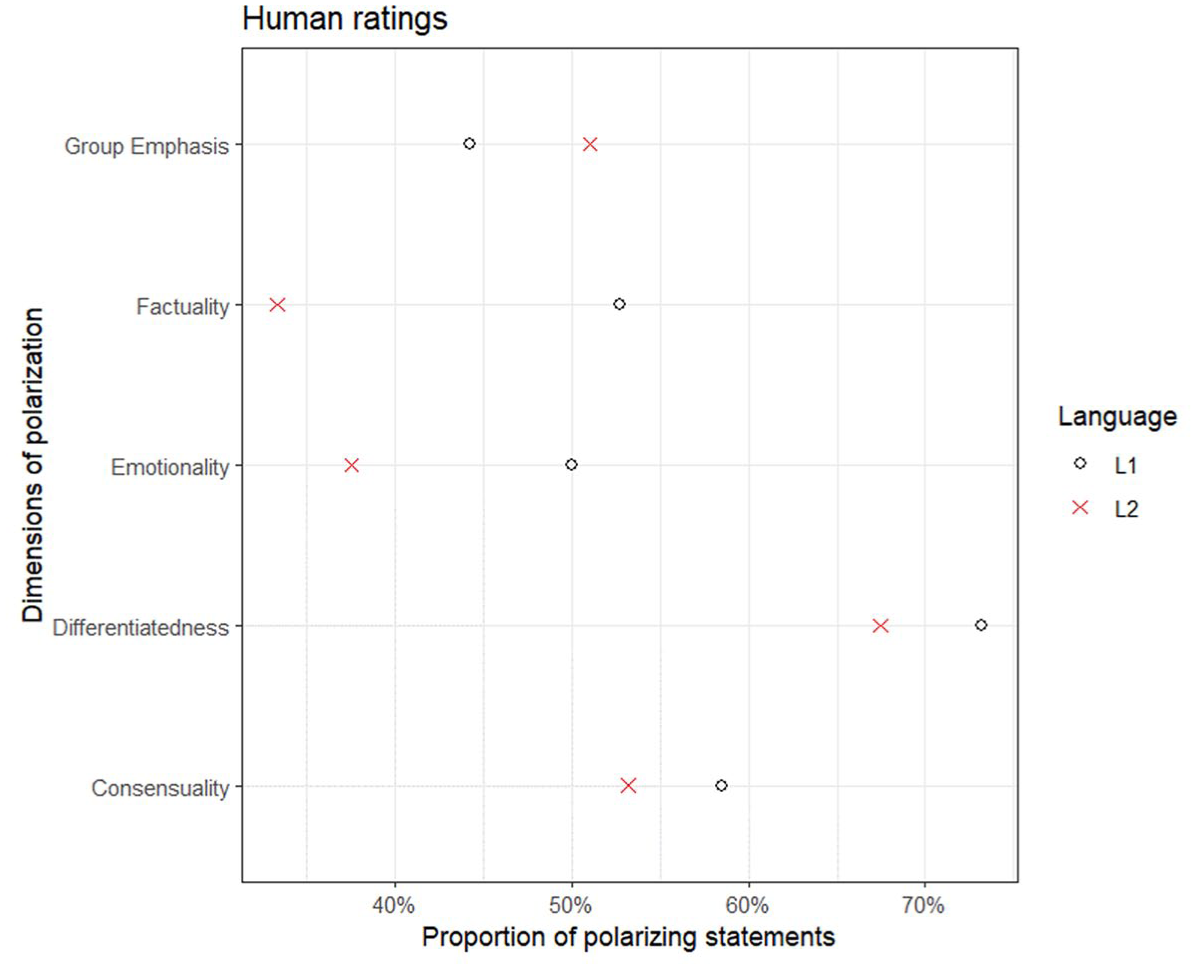Click the L1 circle for Group Emphasis
This screenshot has height=969, width=1196.
click(x=469, y=143)
